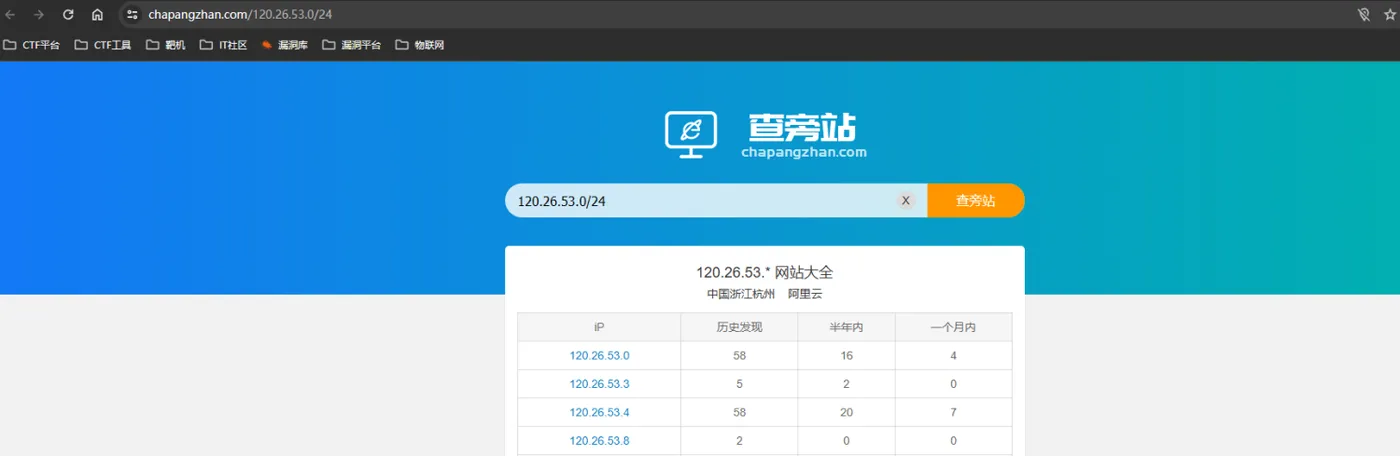Click the 中国浙江杭州 location text
Screen dimensions: 1400x456
pos(740,294)
